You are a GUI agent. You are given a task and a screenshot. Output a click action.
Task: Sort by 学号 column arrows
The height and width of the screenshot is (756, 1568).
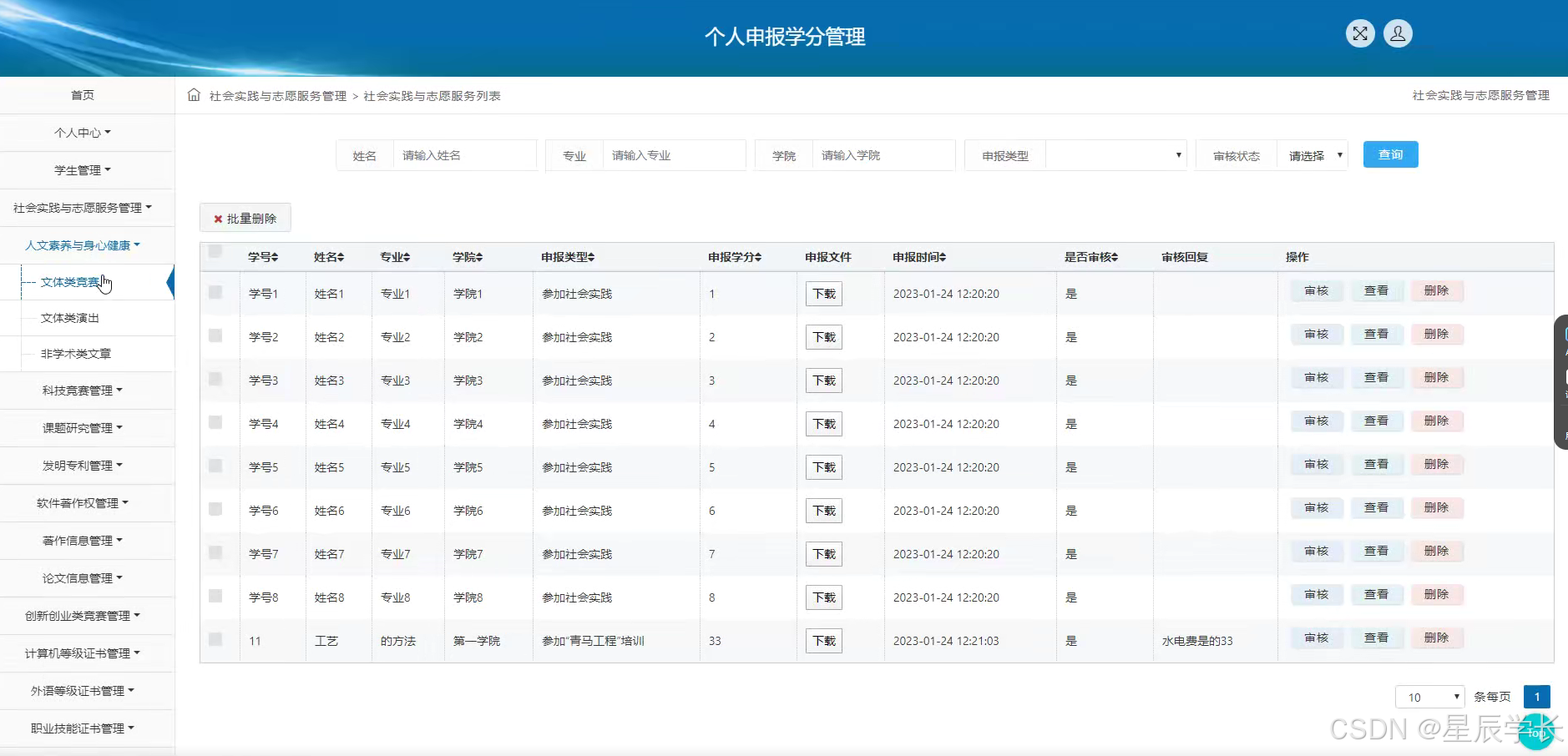(x=275, y=257)
